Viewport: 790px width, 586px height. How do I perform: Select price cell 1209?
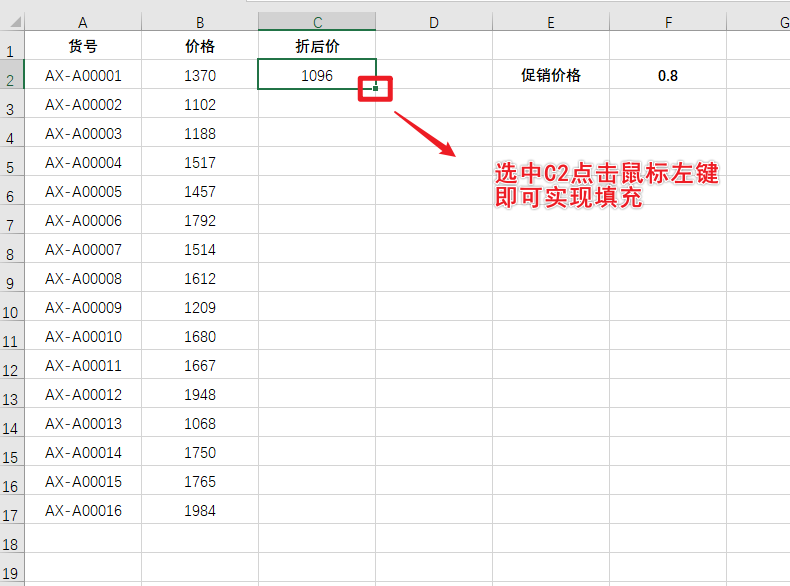(200, 307)
